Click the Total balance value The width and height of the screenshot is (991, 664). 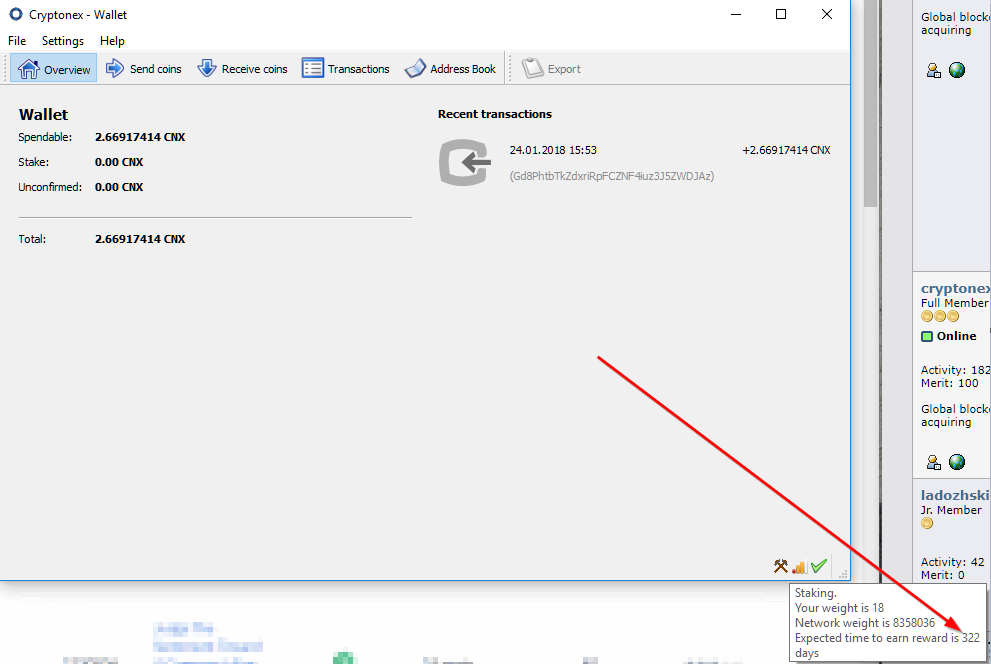pyautogui.click(x=140, y=239)
